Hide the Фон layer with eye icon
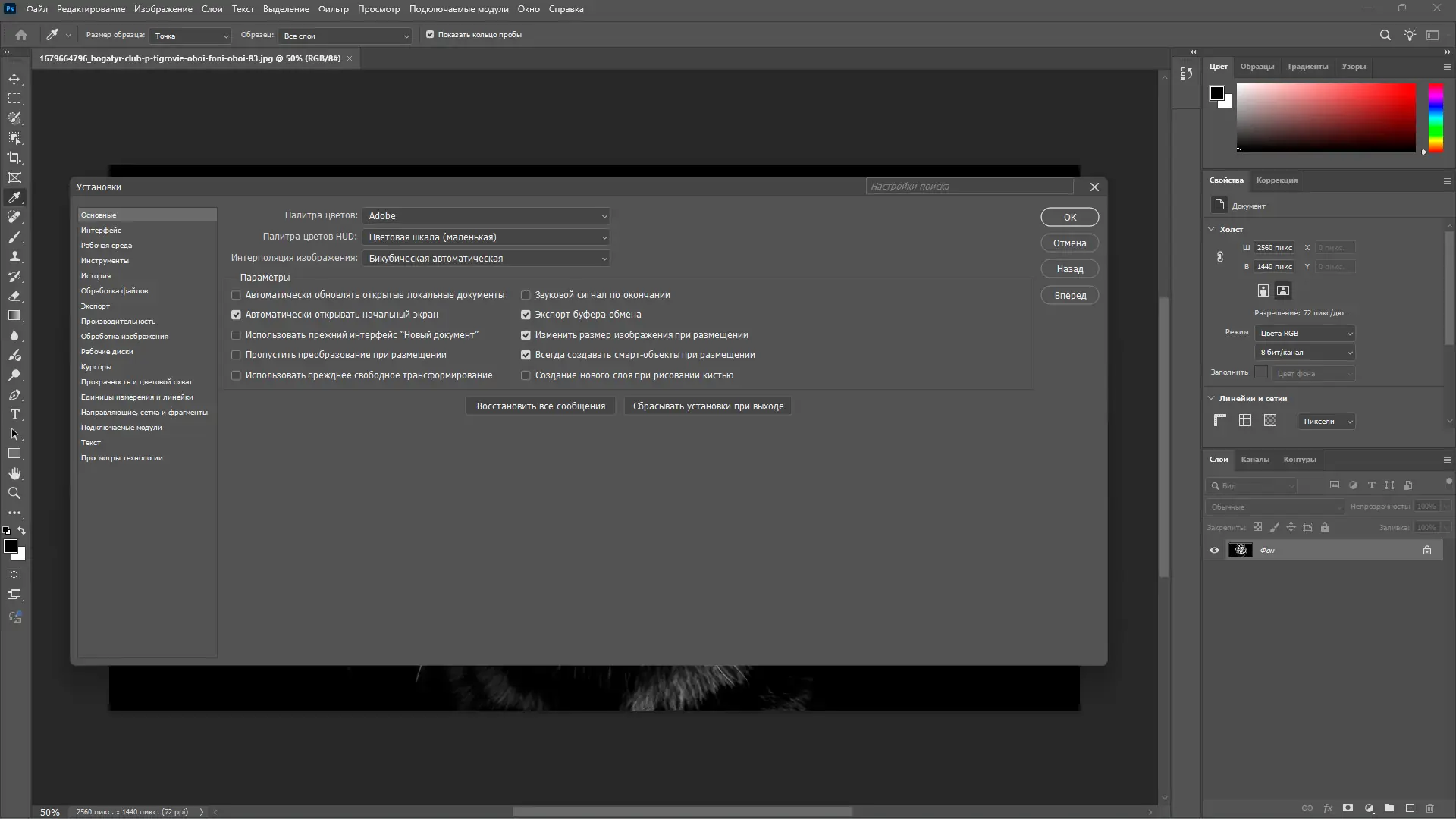 click(1214, 550)
